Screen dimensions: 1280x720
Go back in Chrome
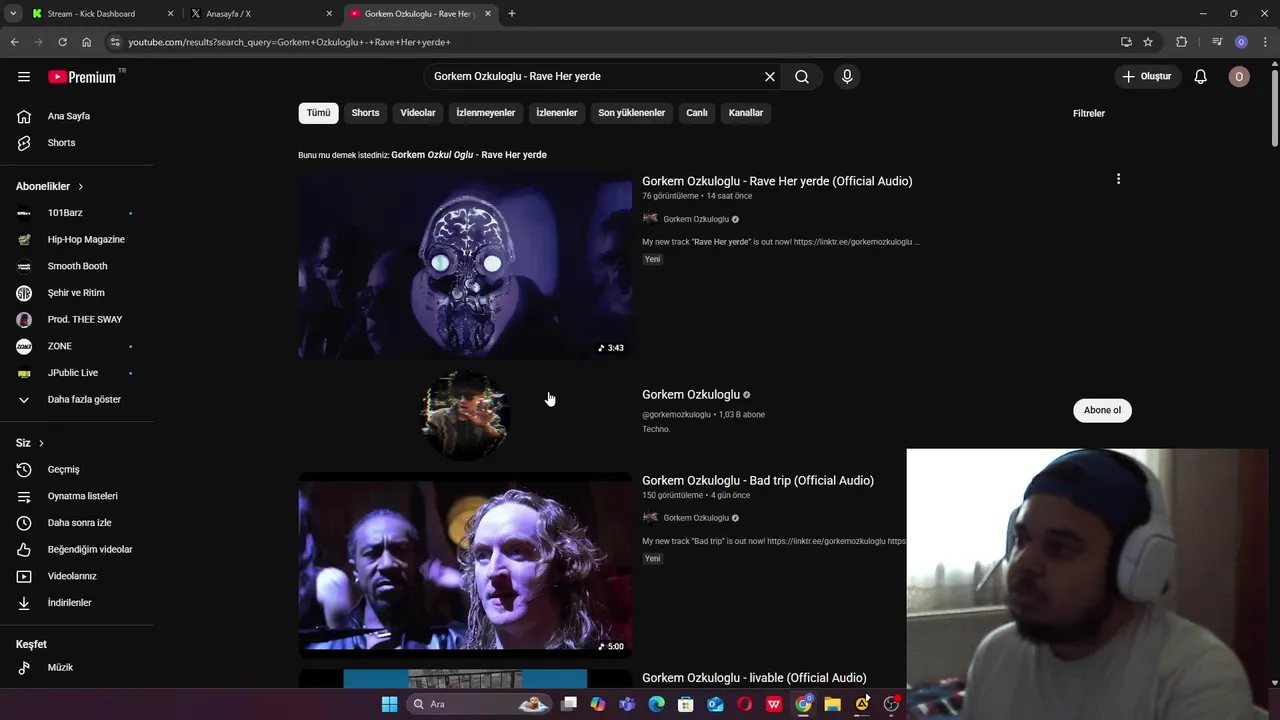[x=14, y=42]
